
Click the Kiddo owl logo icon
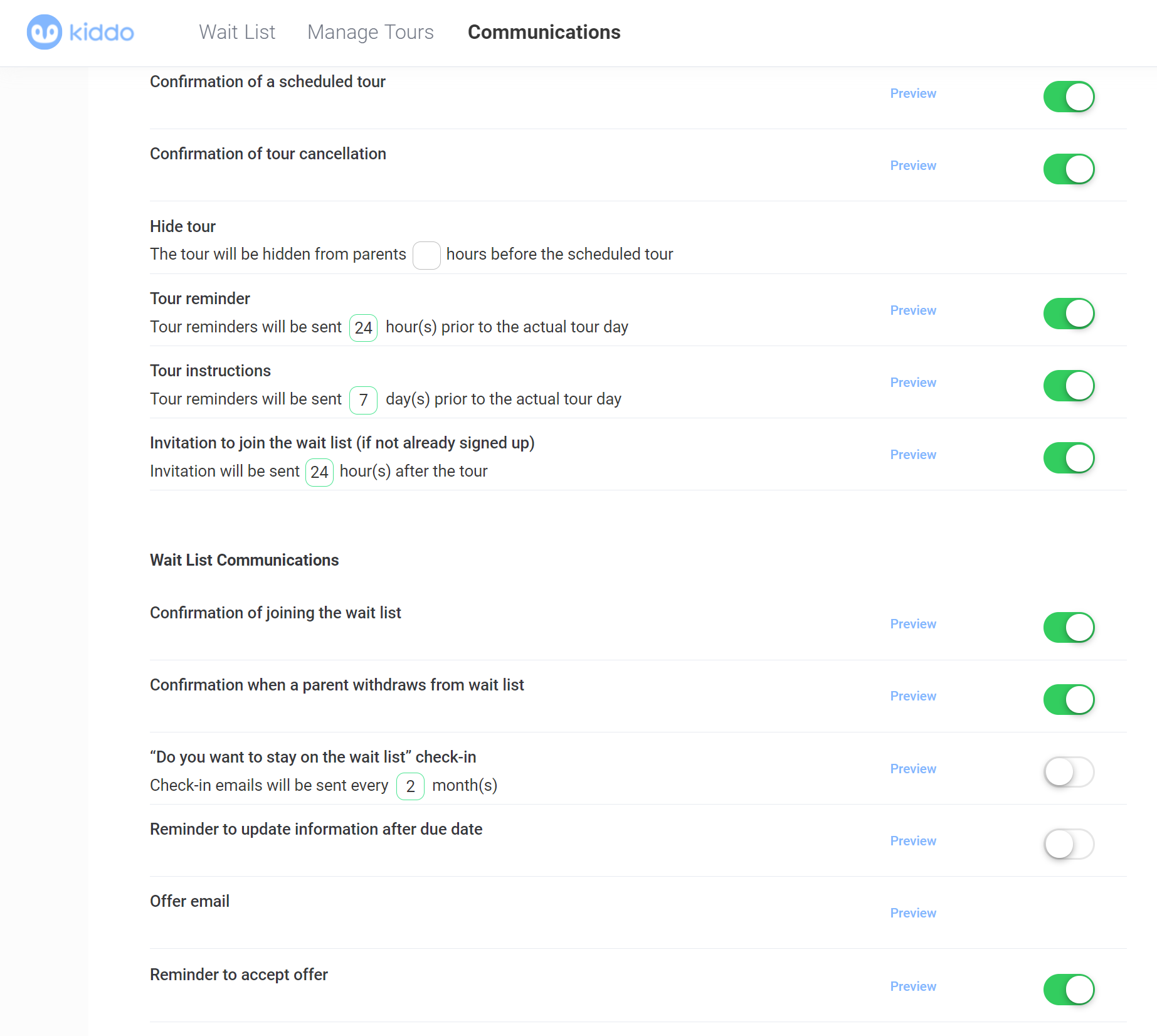(x=45, y=32)
